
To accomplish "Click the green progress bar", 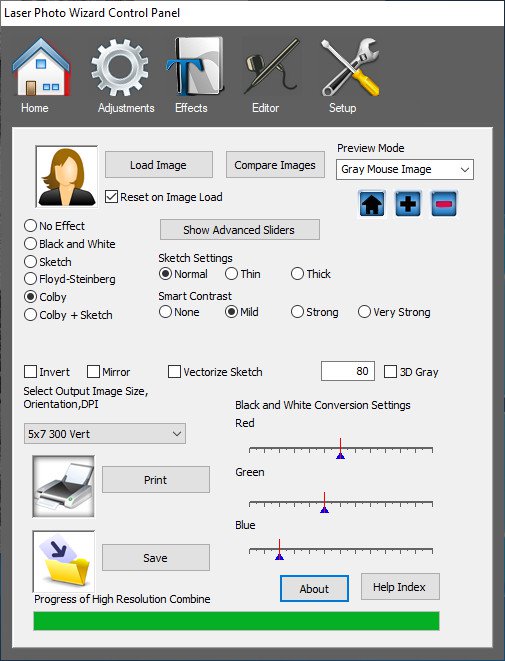I will pos(236,621).
